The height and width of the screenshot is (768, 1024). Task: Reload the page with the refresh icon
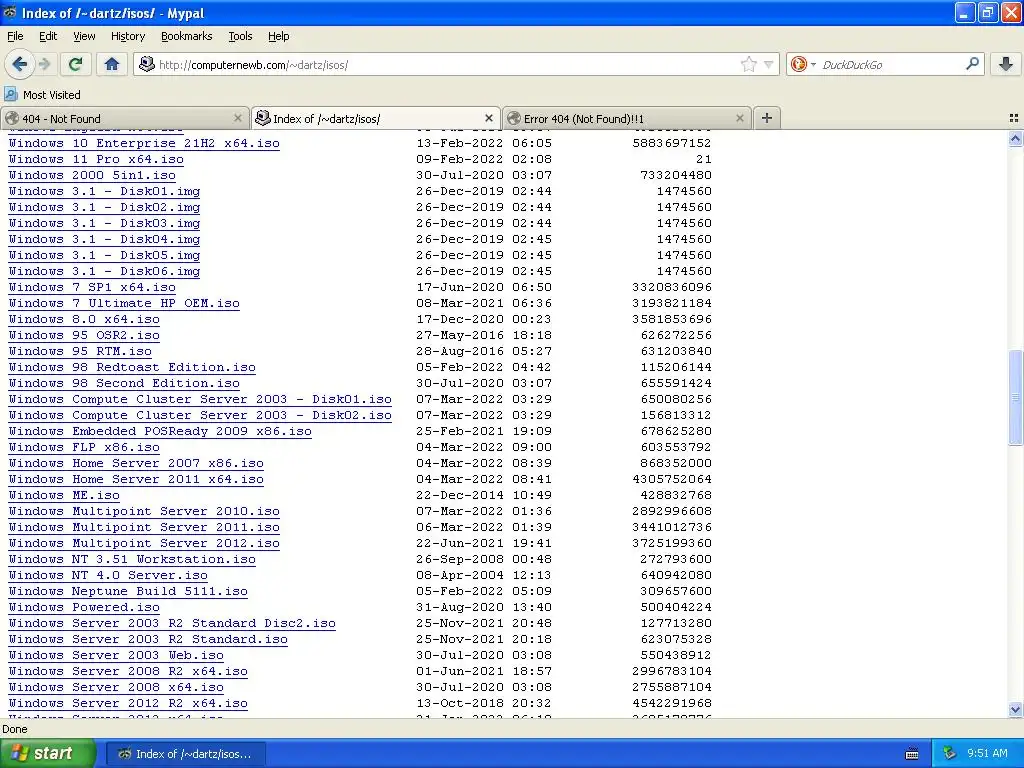[x=75, y=64]
